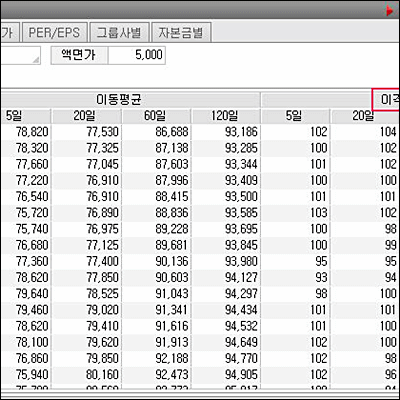Select the cell 93,500
This screenshot has width=400, height=400.
(226, 197)
